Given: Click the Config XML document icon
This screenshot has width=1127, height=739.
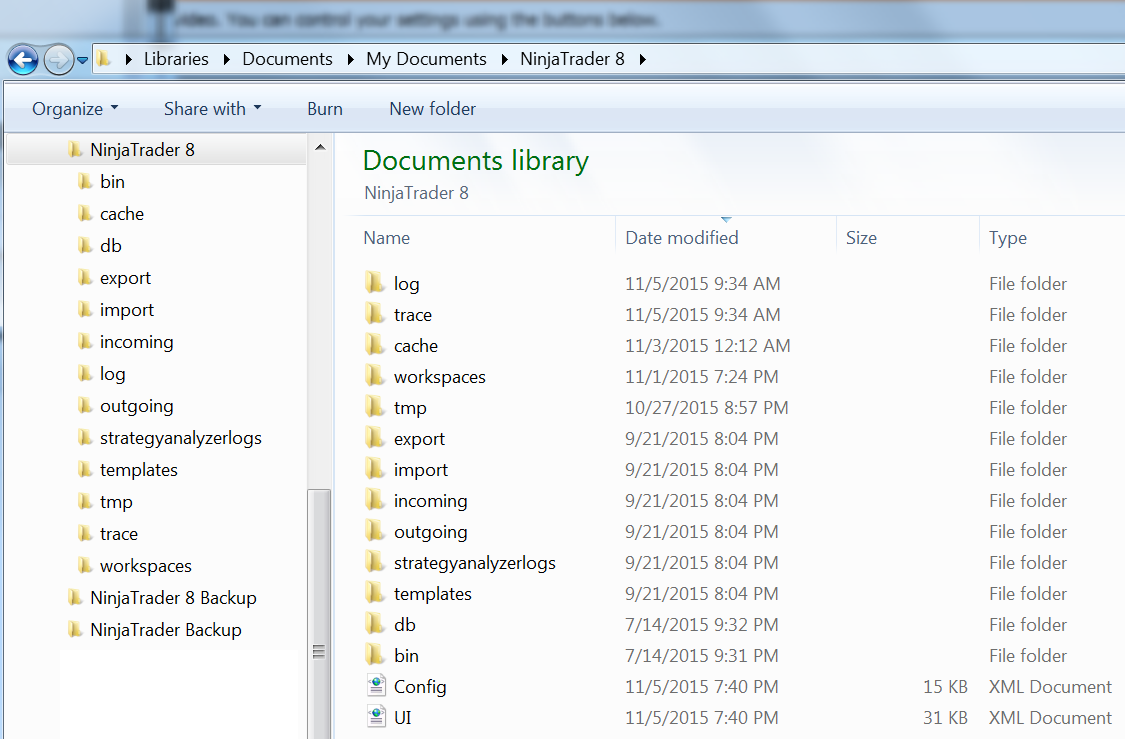Looking at the screenshot, I should [x=377, y=686].
